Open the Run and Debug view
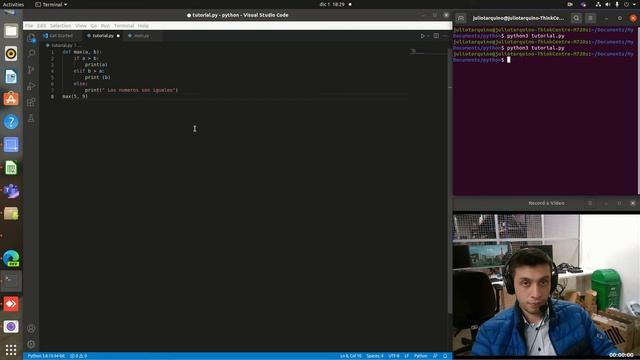Viewport: 640px width, 360px height. coord(31,86)
